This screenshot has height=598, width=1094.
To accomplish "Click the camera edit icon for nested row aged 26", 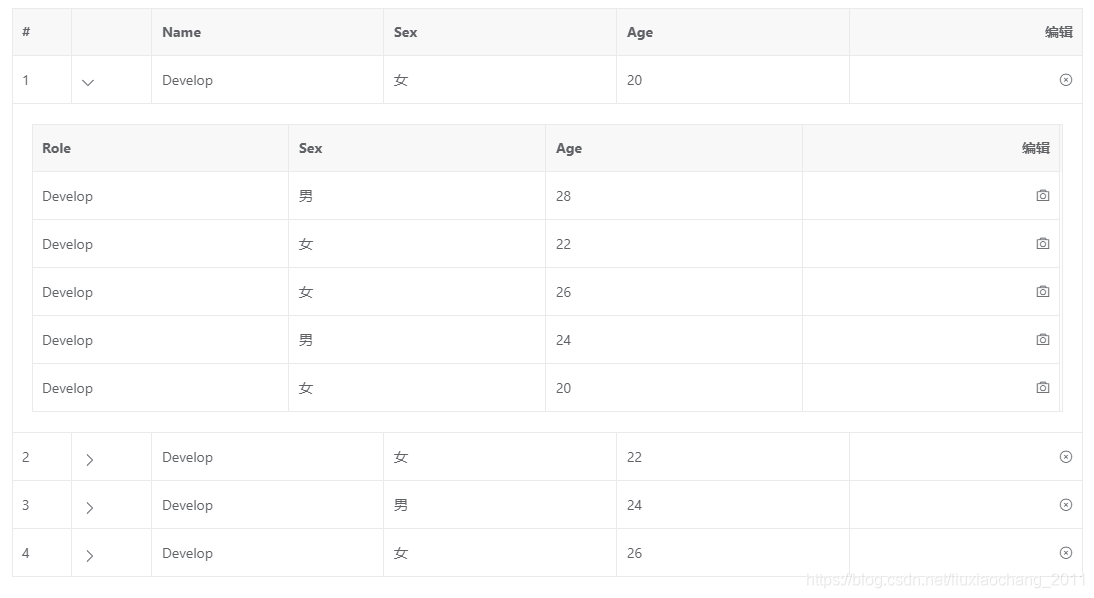I will coord(1043,291).
